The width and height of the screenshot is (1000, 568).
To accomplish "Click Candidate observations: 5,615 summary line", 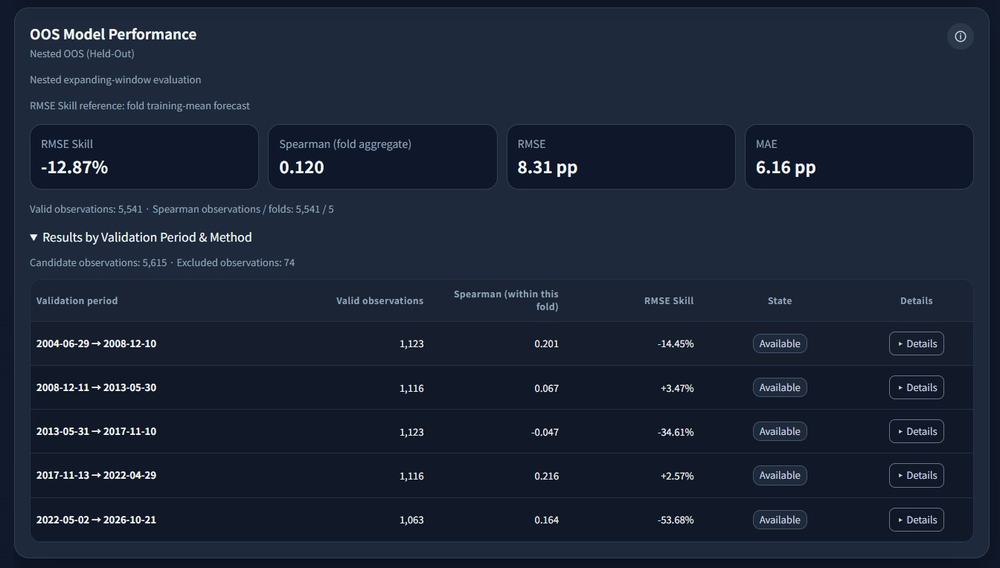I will tap(162, 263).
